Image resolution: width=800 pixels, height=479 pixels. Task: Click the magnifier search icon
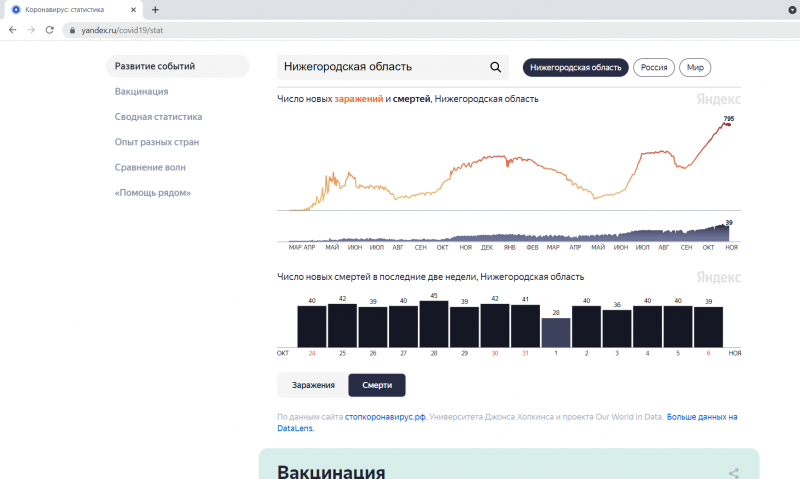(495, 67)
